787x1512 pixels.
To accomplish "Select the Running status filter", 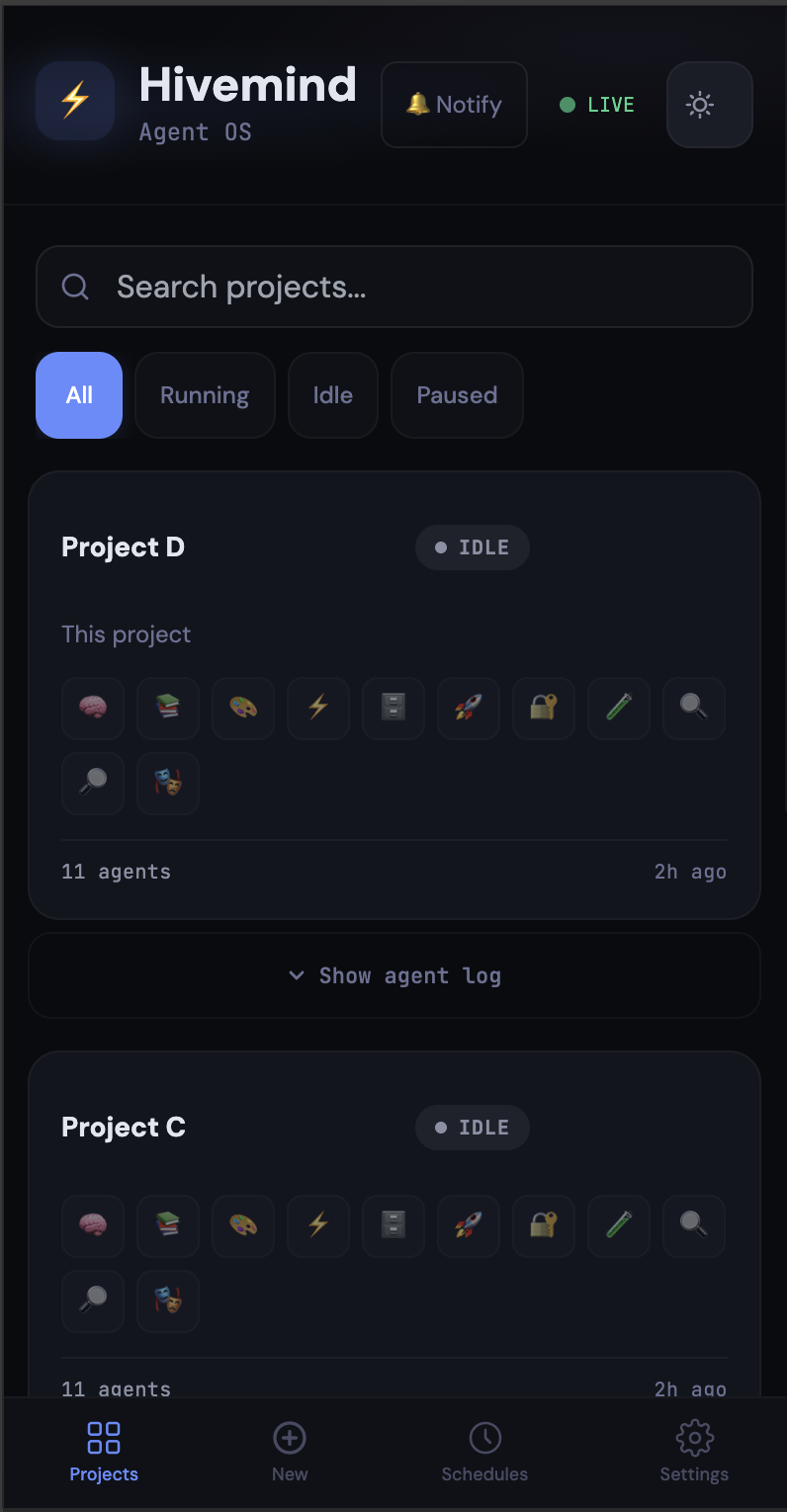I will tap(205, 395).
